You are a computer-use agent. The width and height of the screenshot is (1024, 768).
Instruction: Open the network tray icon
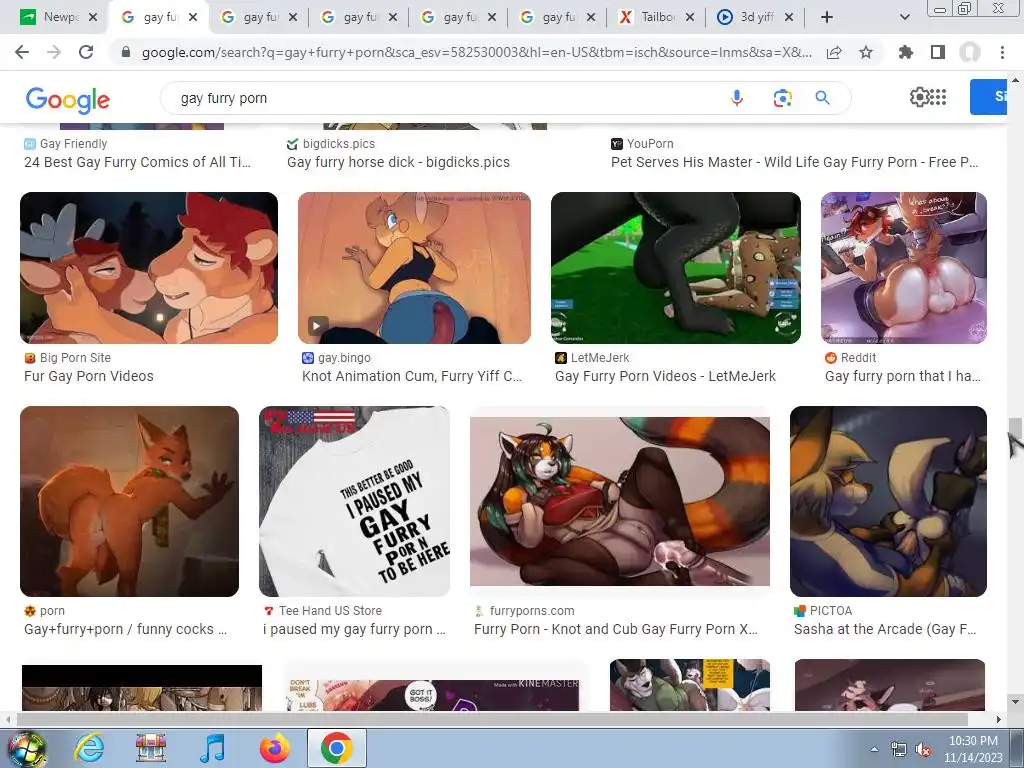(899, 750)
